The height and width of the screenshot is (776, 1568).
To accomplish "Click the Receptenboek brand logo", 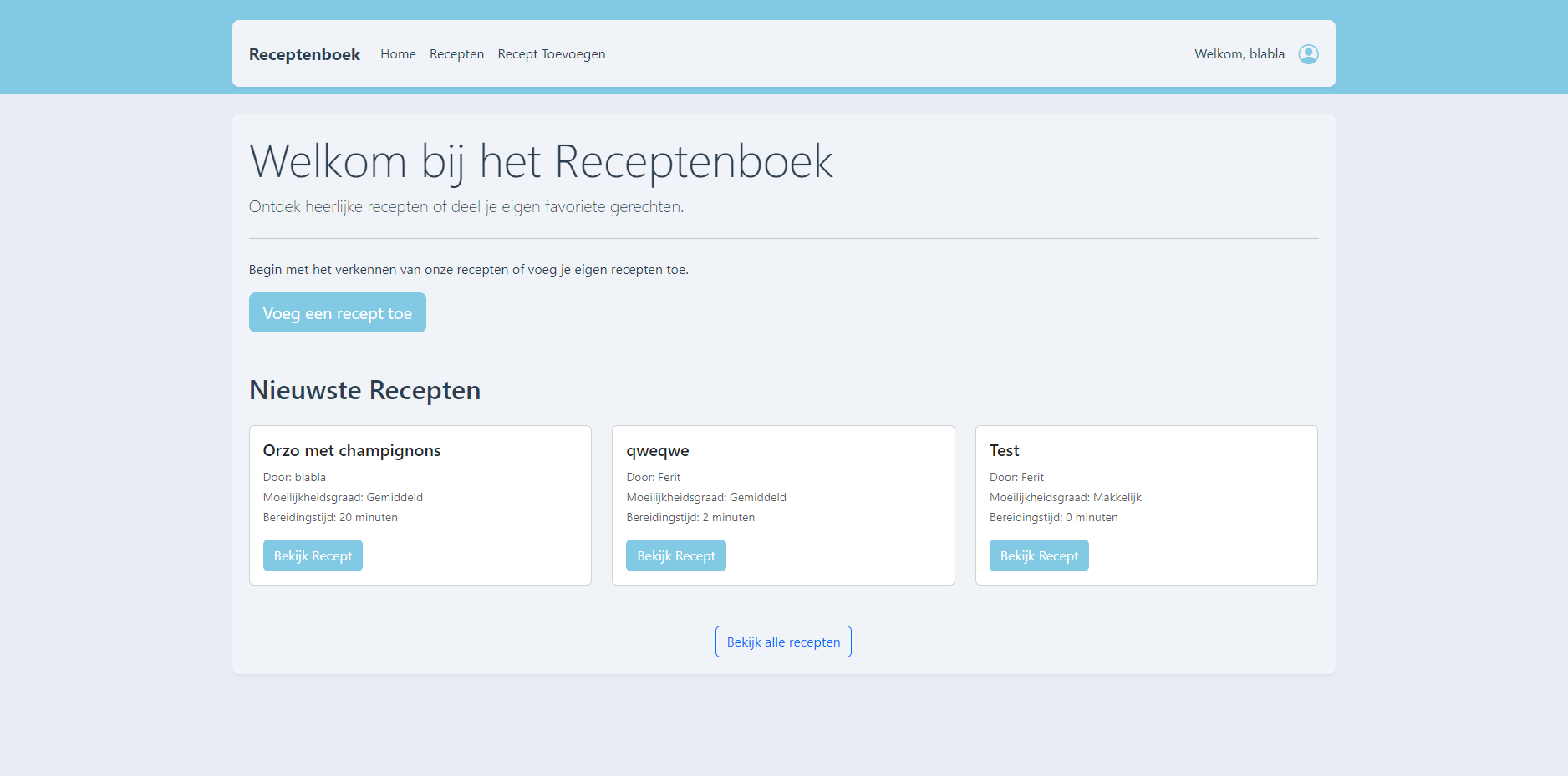I will pos(304,54).
